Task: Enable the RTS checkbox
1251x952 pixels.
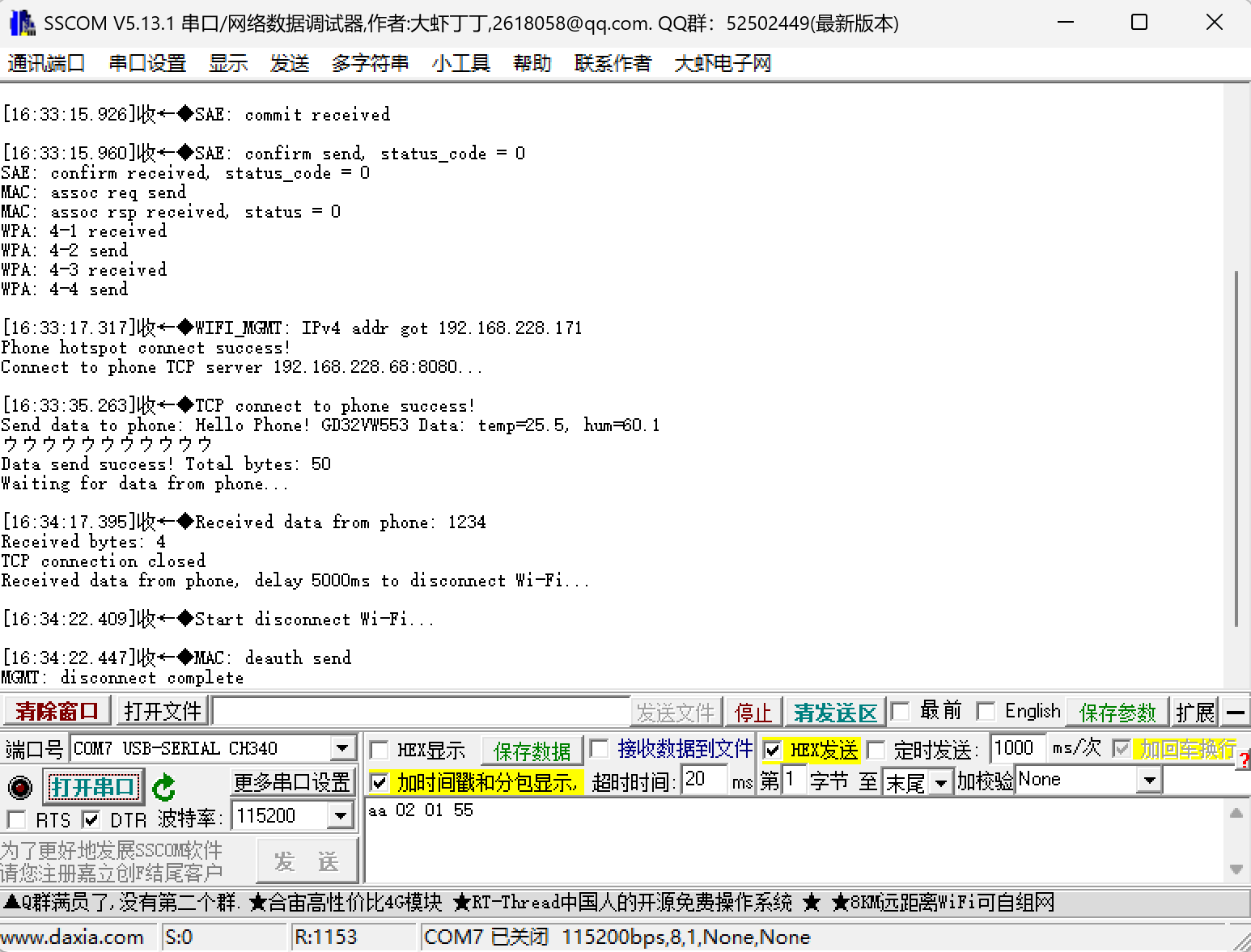Action: click(x=16, y=819)
